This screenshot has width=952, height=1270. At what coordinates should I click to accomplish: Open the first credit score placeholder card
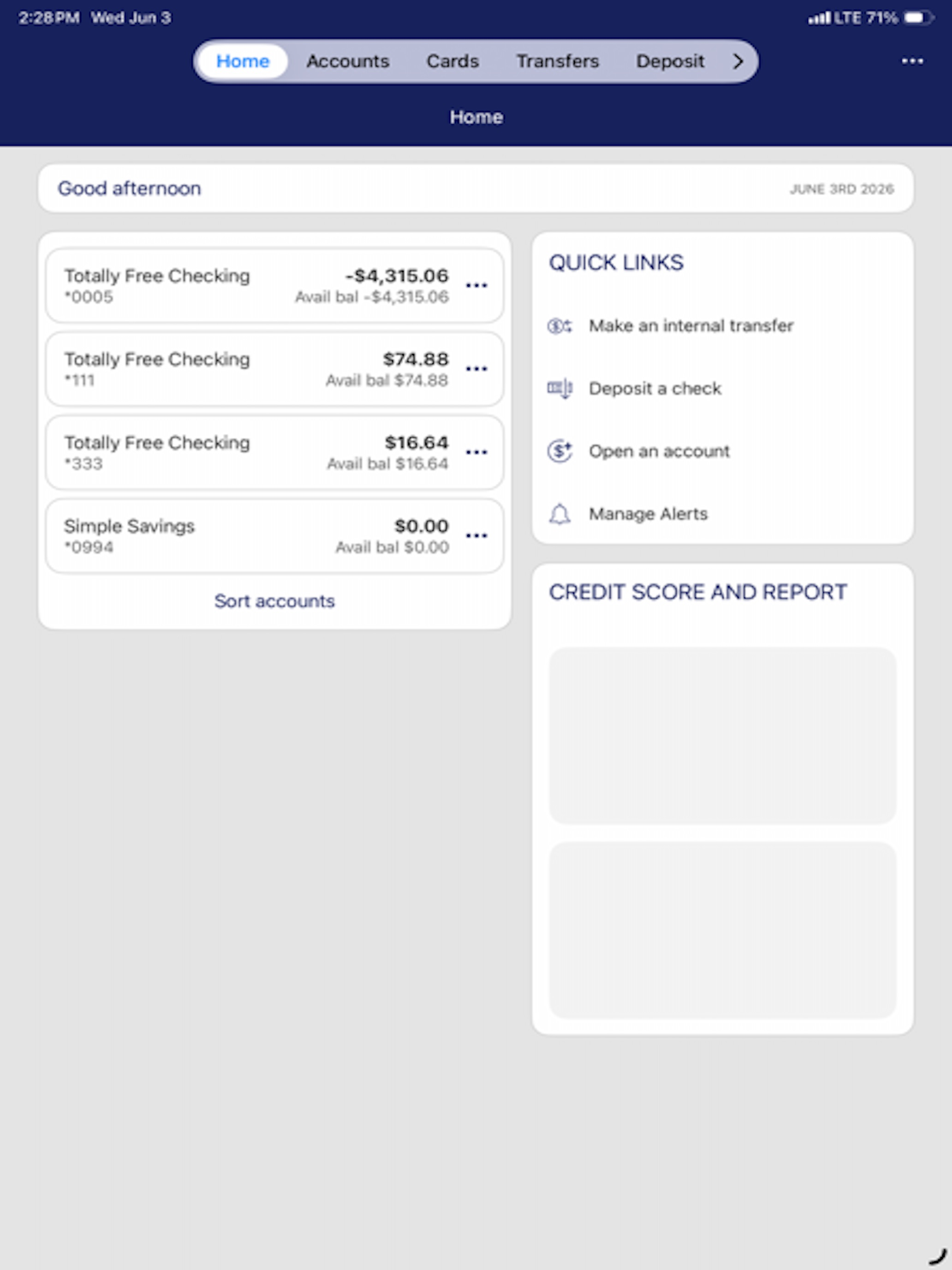[x=722, y=736]
